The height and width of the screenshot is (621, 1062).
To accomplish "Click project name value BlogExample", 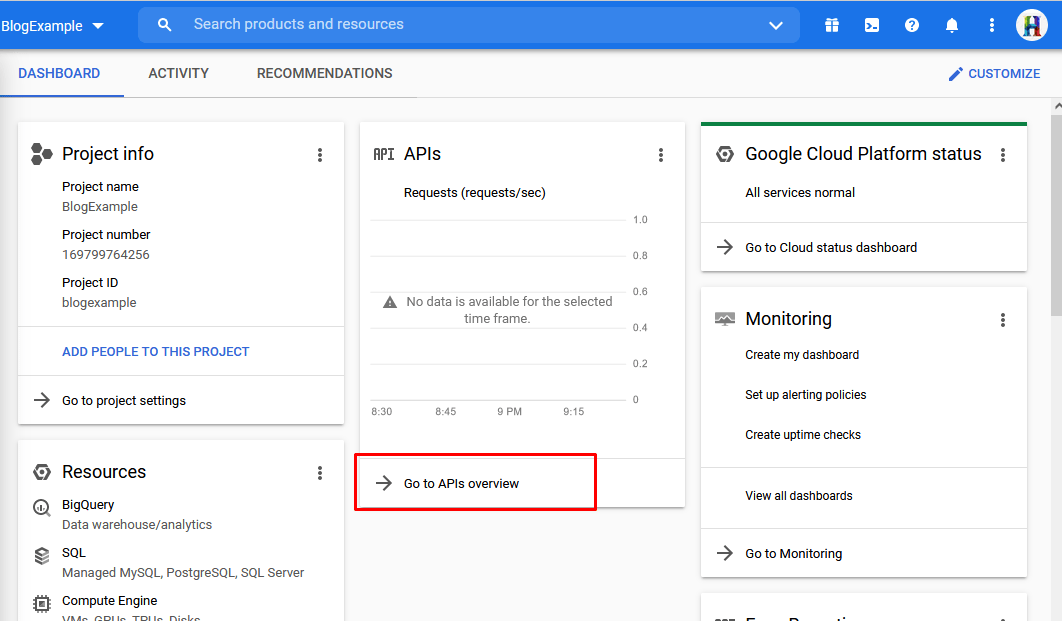I will pyautogui.click(x=100, y=207).
